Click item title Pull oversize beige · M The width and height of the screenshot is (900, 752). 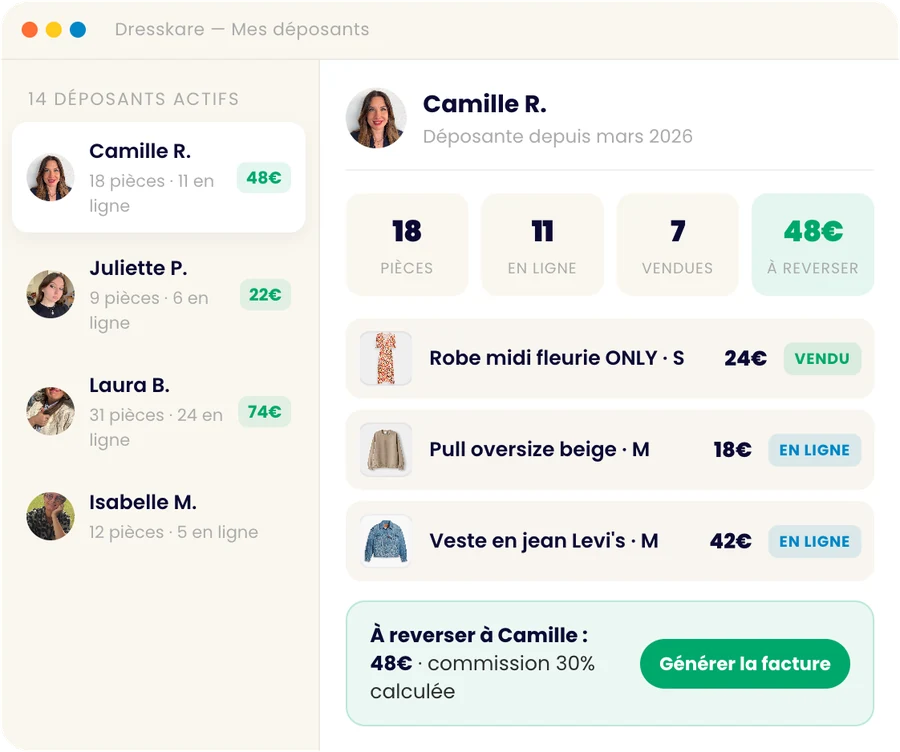click(x=540, y=449)
